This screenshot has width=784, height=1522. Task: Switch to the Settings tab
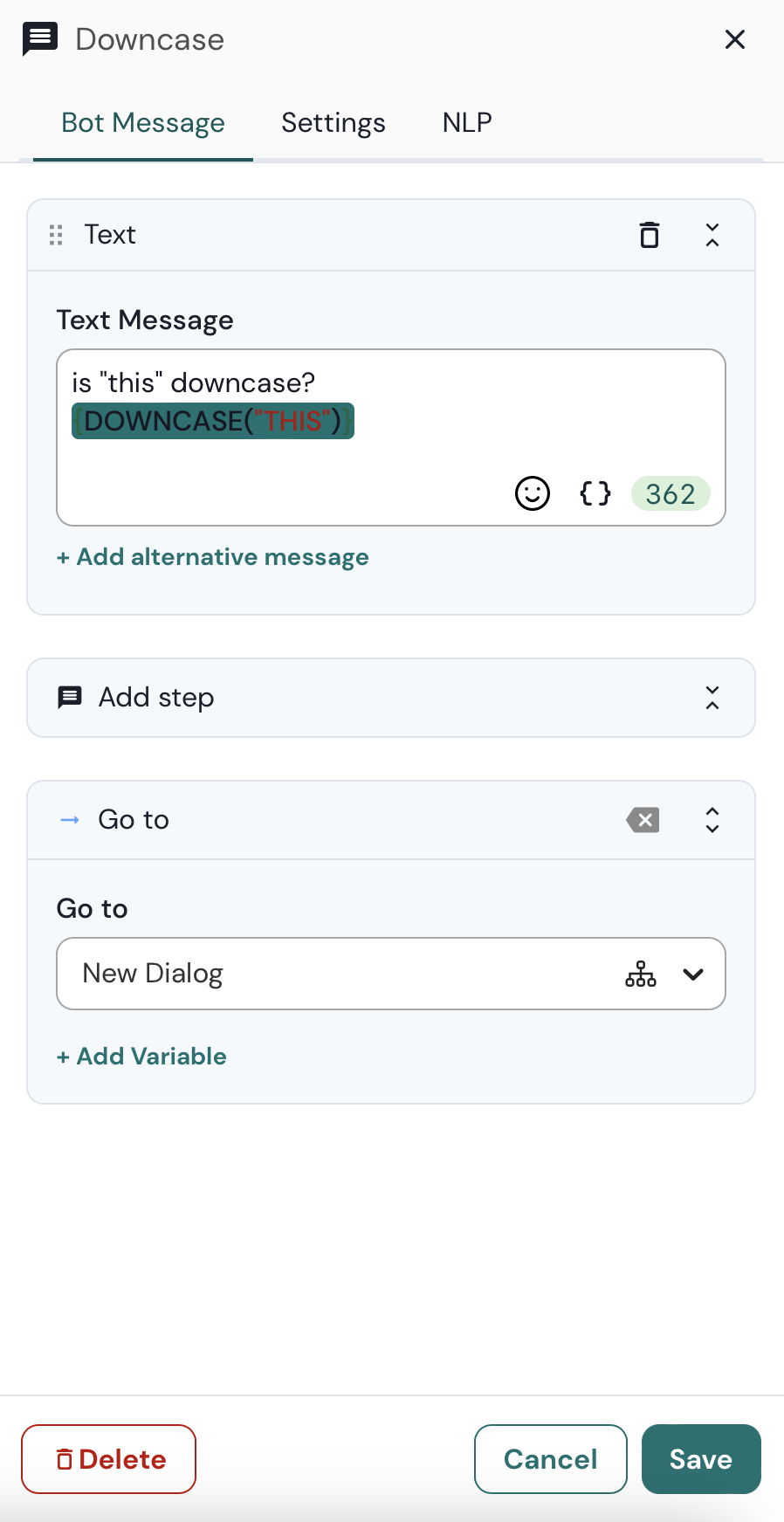pyautogui.click(x=333, y=123)
